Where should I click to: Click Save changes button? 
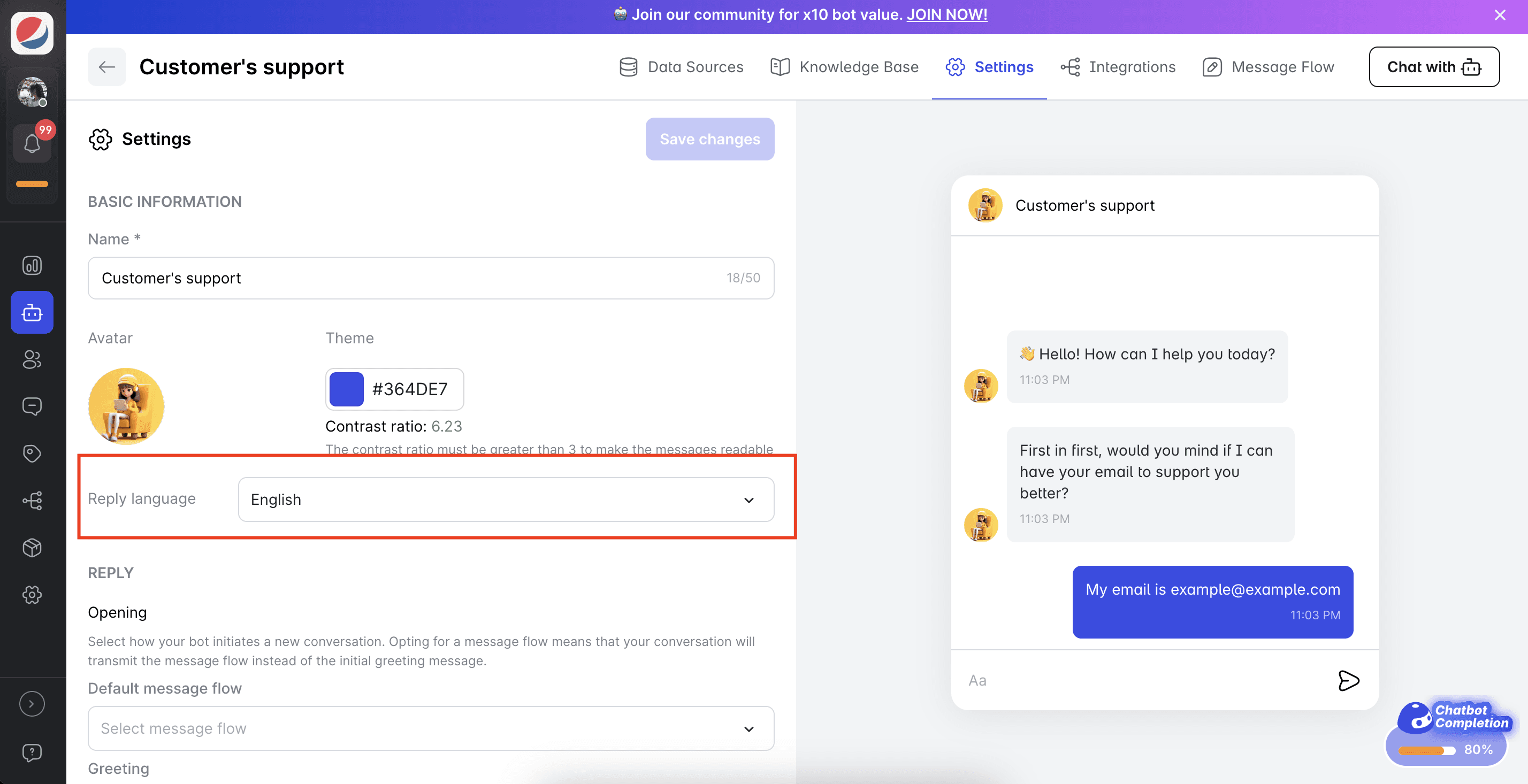pyautogui.click(x=710, y=138)
